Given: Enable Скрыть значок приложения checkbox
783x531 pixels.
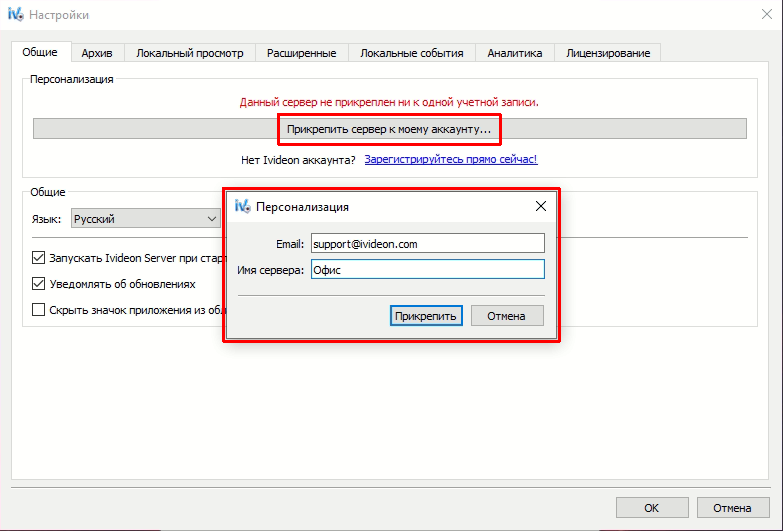Looking at the screenshot, I should coord(38,310).
